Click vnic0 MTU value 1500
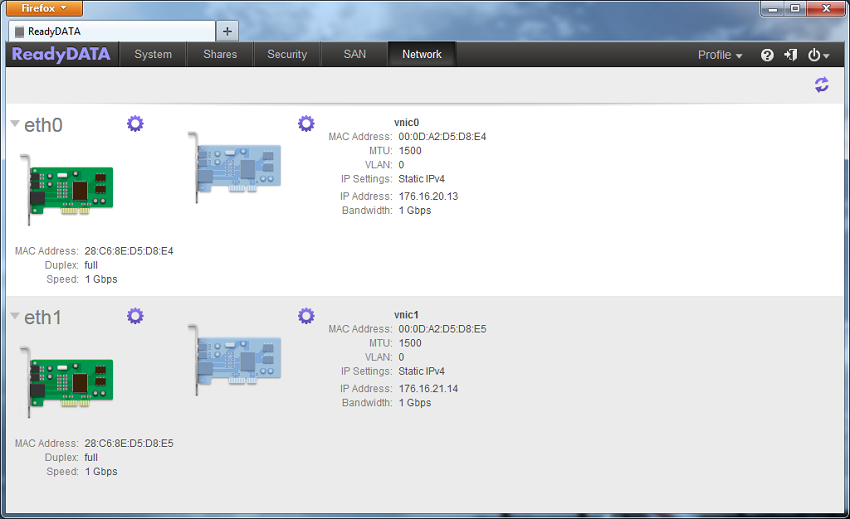Screen dimensions: 850x519 [x=410, y=151]
